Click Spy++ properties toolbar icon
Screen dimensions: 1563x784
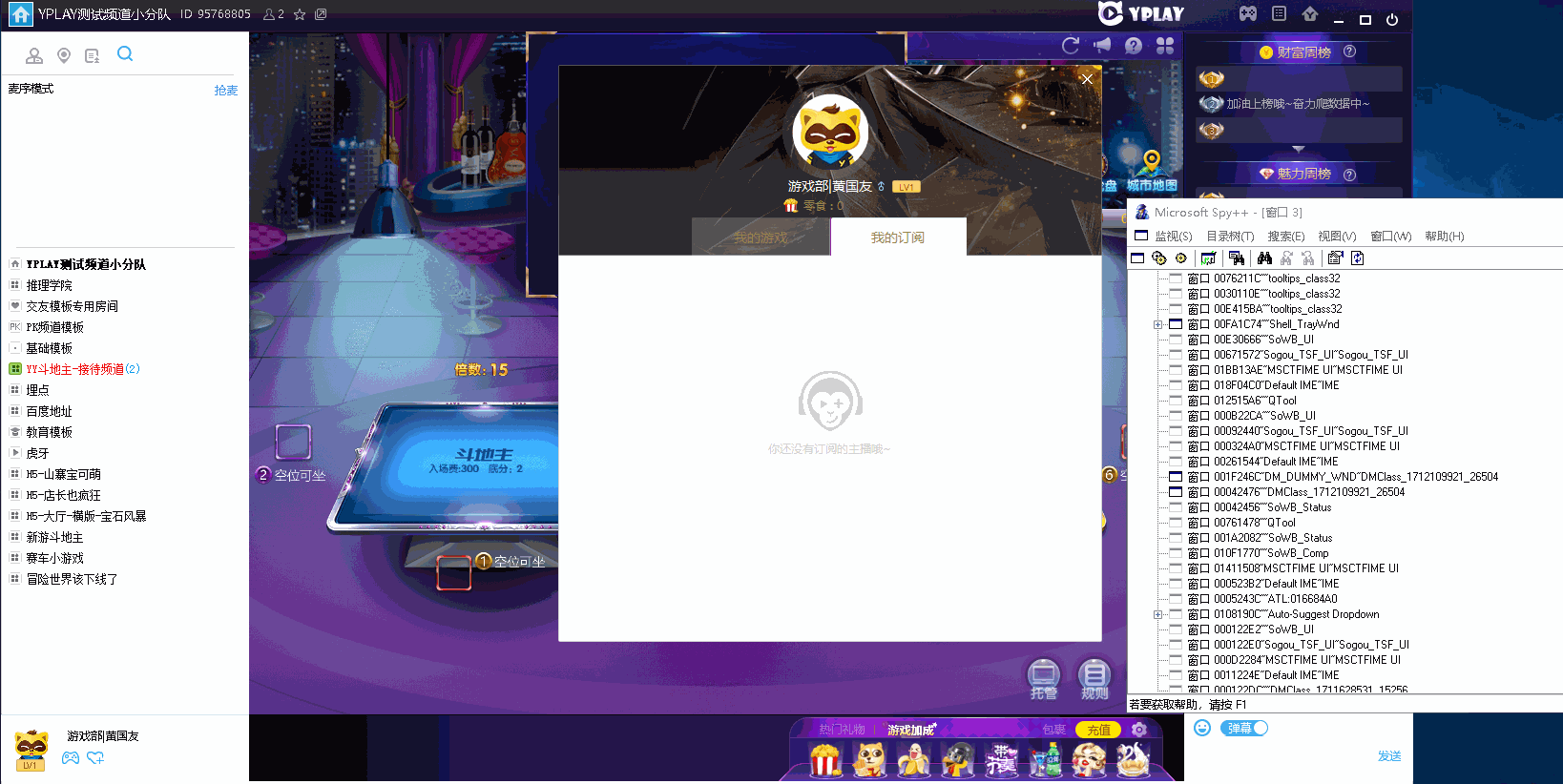pyautogui.click(x=1335, y=258)
